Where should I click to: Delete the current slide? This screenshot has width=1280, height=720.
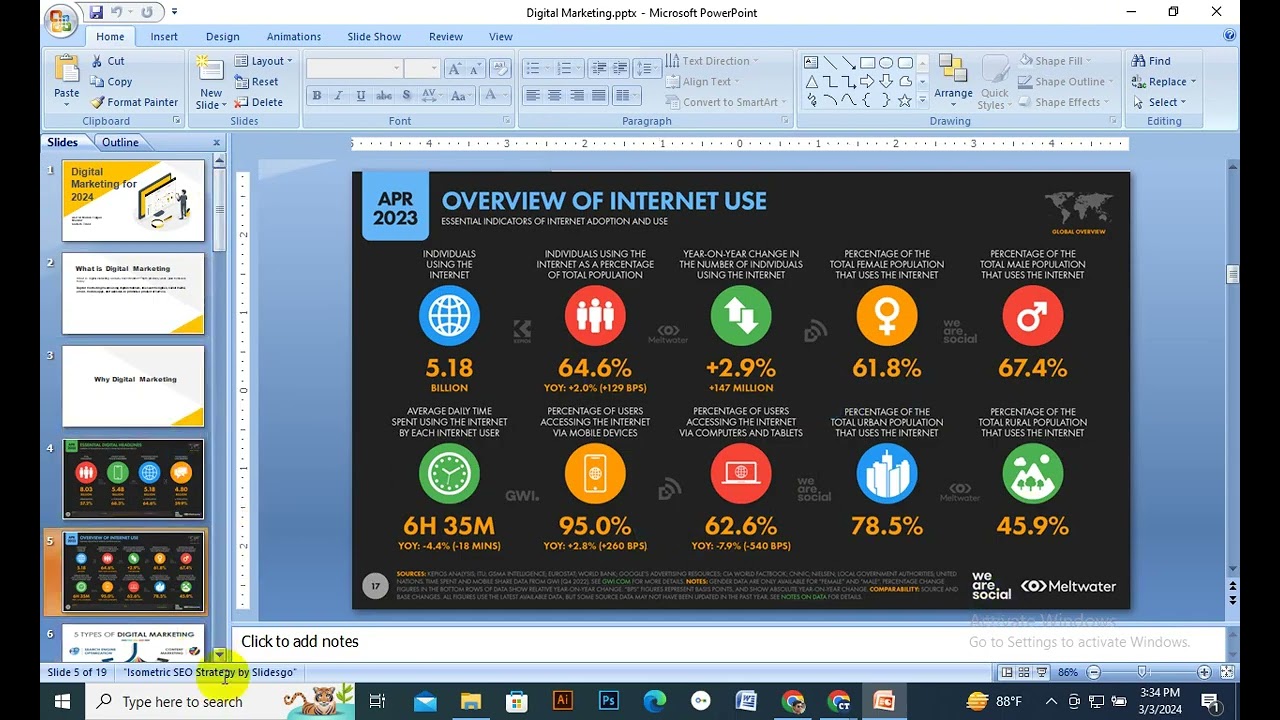point(259,102)
